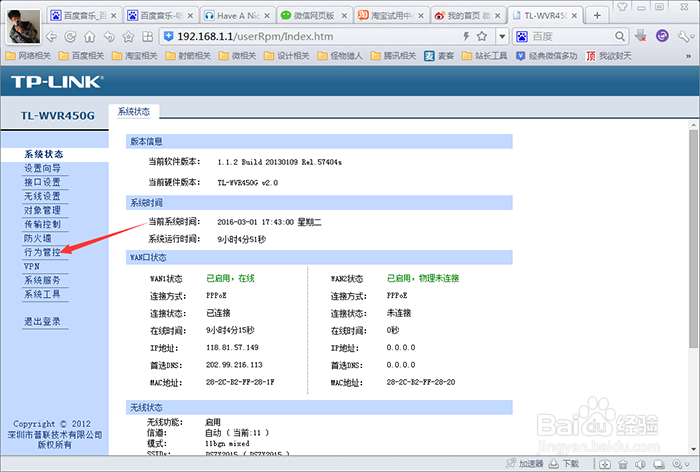Open the 腾讯相关 bookmark folder
The height and width of the screenshot is (472, 700).
click(x=393, y=56)
